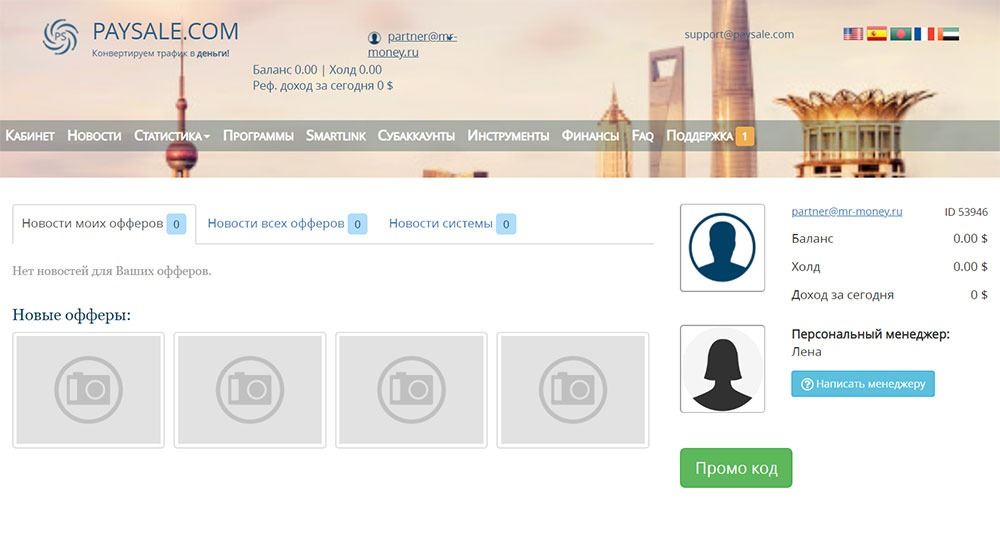The height and width of the screenshot is (540, 1000).
Task: Open the Инструменты menu item
Action: [508, 136]
